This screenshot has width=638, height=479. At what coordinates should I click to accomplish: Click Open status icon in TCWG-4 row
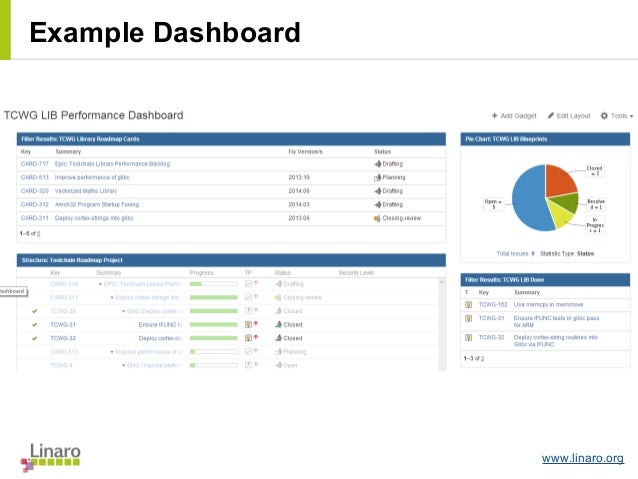pyautogui.click(x=279, y=365)
